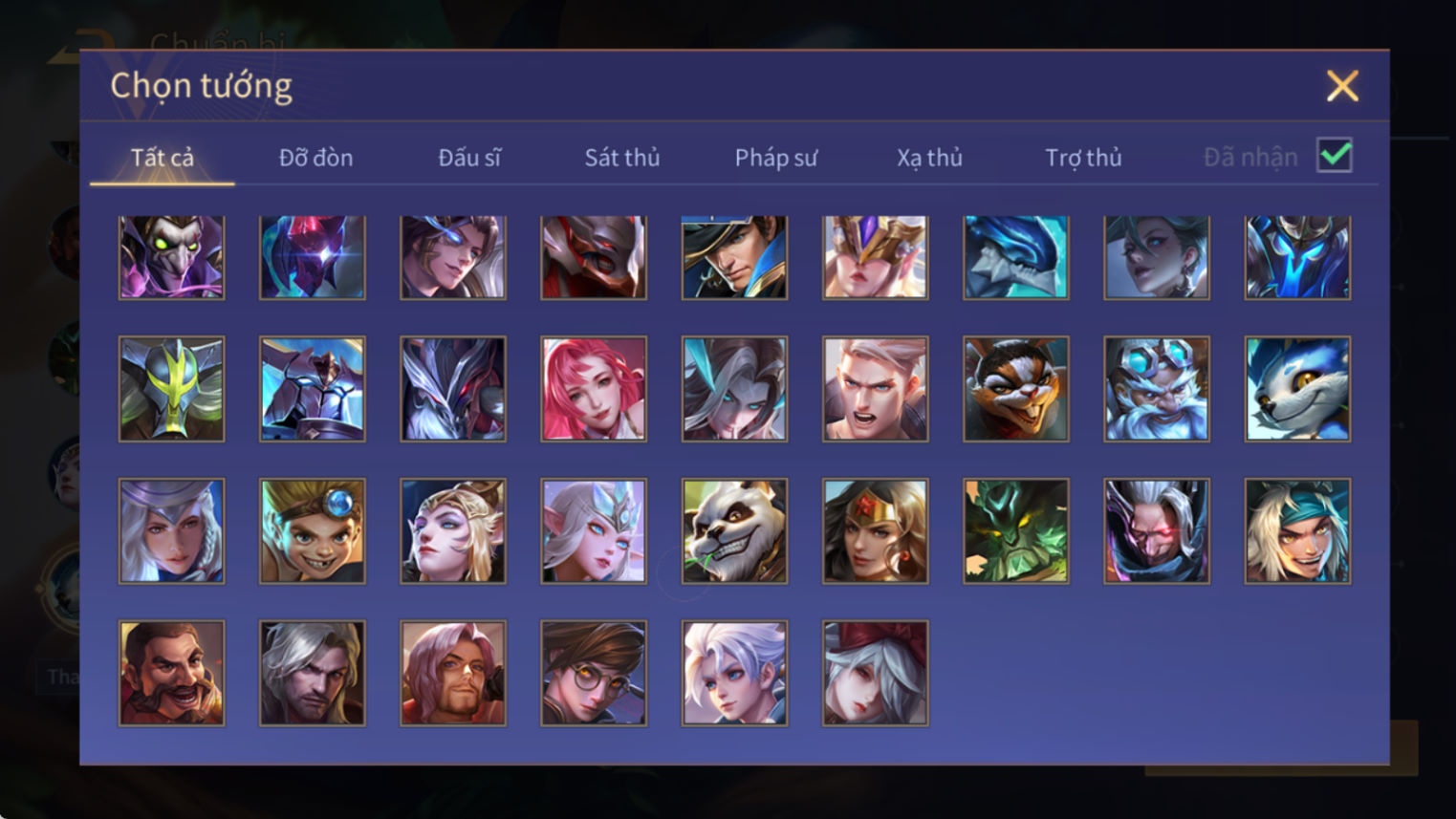Select the green forest monster hero
This screenshot has height=819, width=1456.
pos(1016,531)
